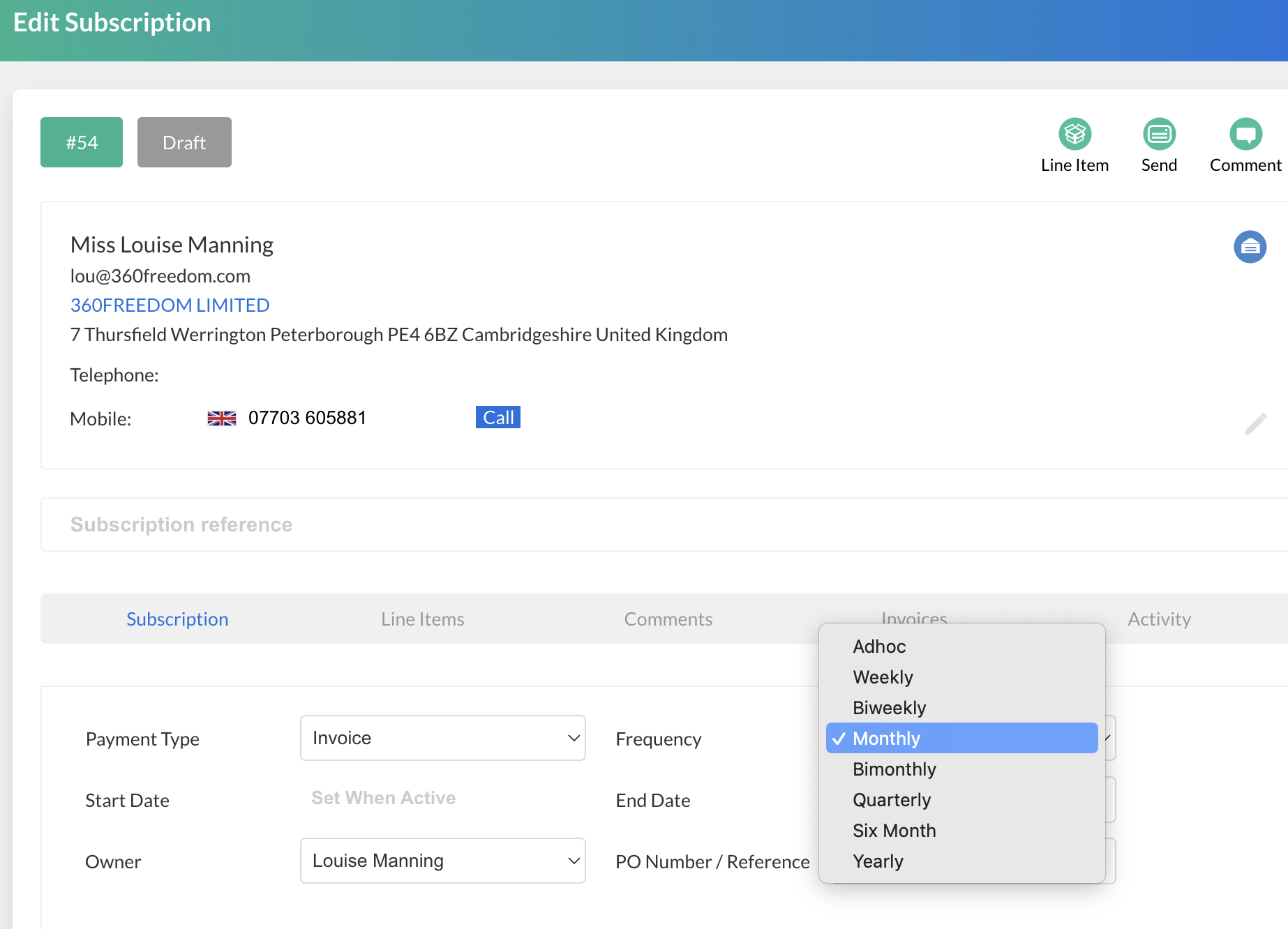
Task: Click the pencil edit contact icon
Action: (1255, 423)
